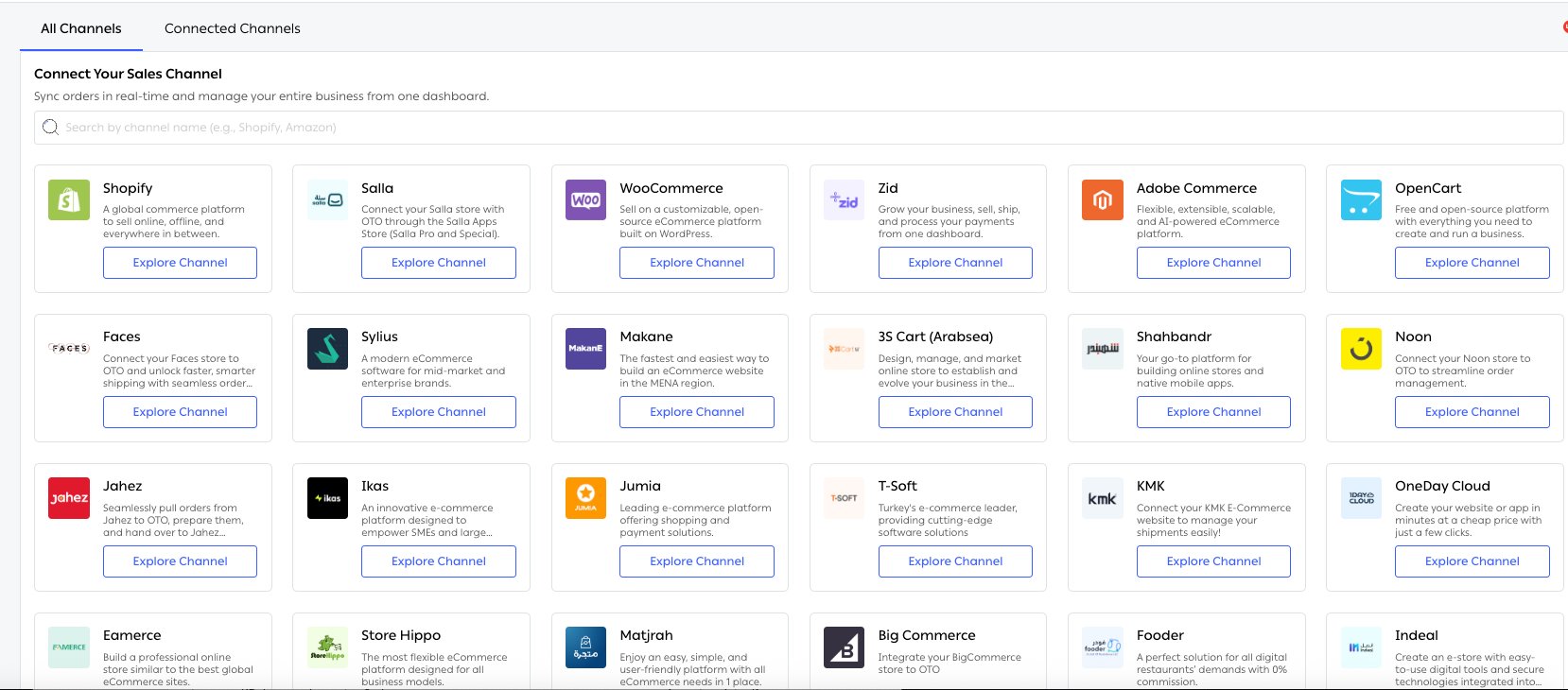Image resolution: width=1568 pixels, height=690 pixels.
Task: Click the Zid logo icon
Action: coord(844,200)
